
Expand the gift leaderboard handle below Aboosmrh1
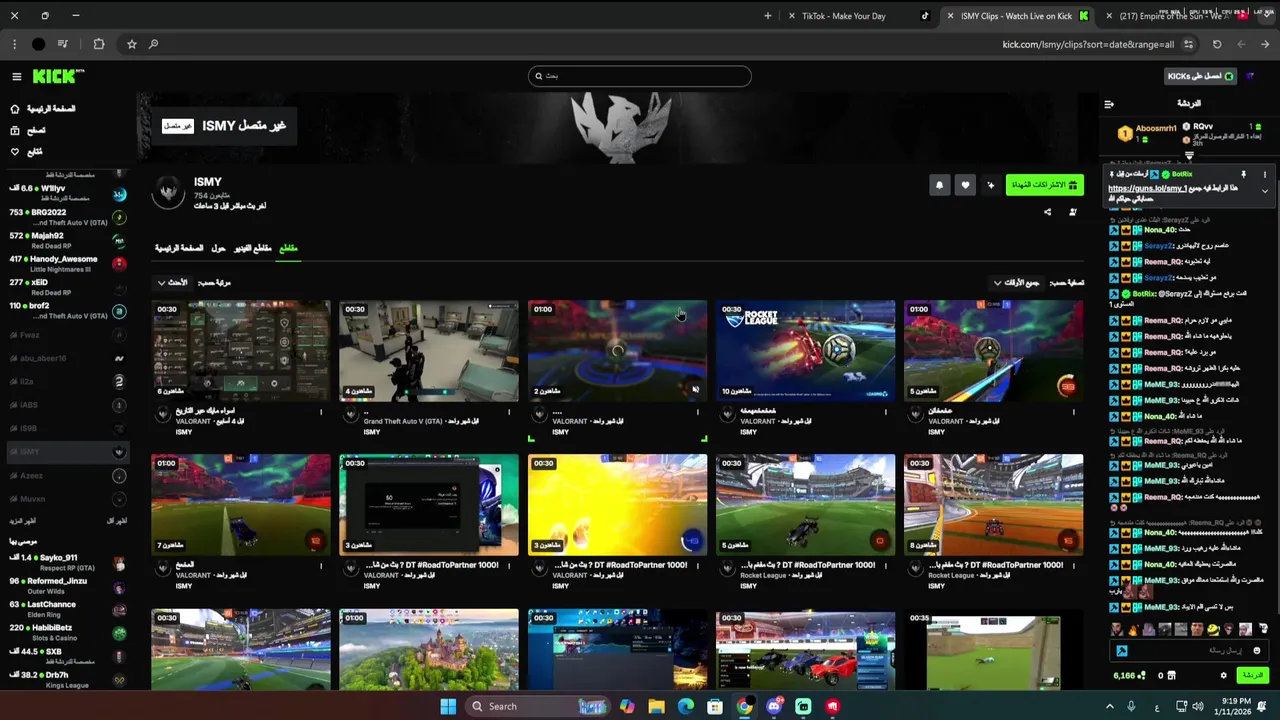(1189, 156)
